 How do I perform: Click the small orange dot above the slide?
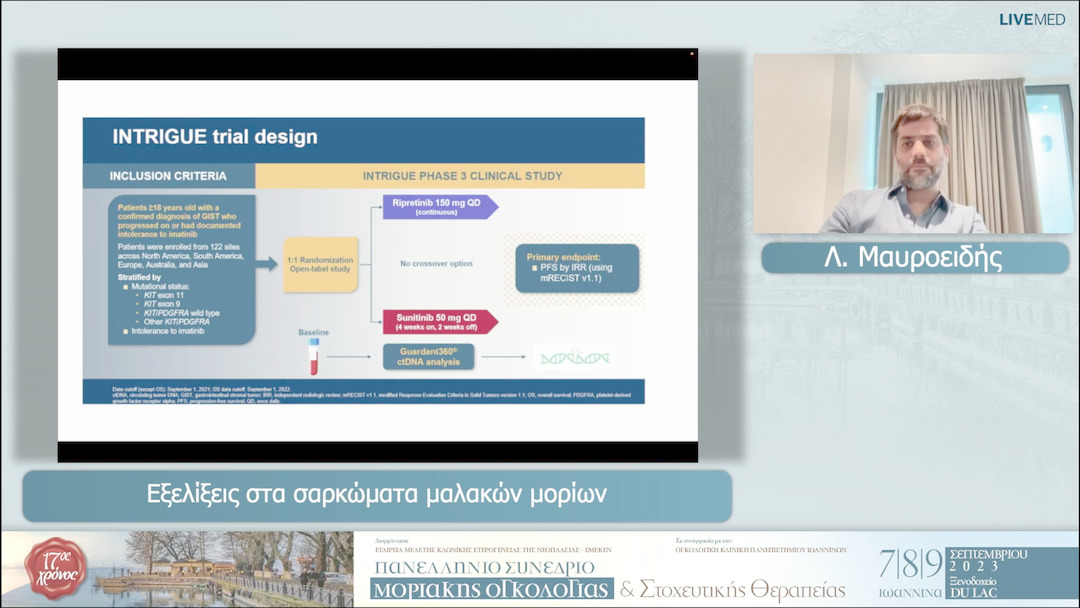692,53
